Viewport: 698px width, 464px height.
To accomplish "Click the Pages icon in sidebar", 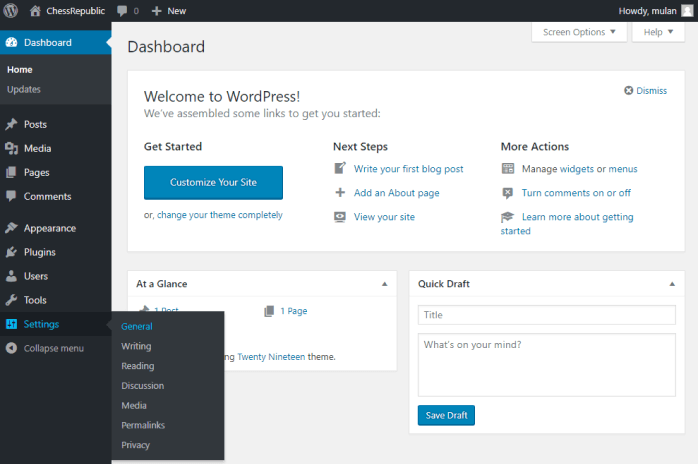I will (x=11, y=172).
